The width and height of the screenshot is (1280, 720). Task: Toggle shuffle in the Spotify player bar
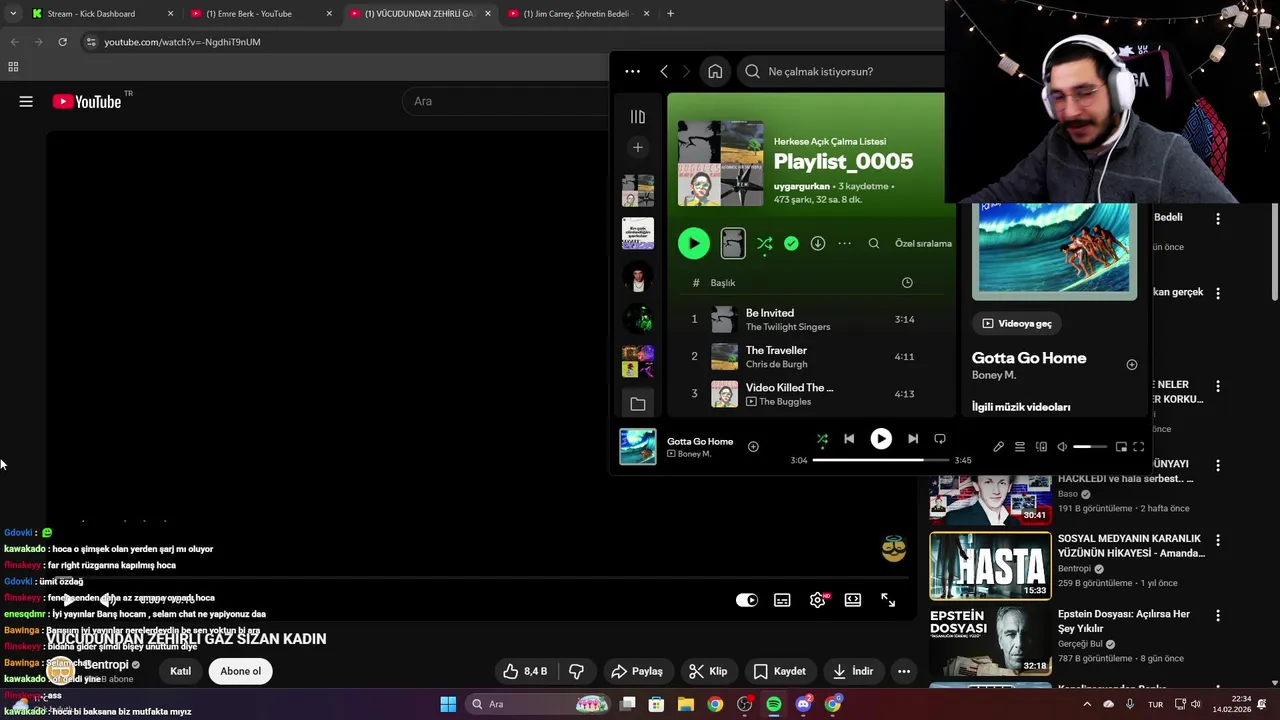(x=822, y=439)
